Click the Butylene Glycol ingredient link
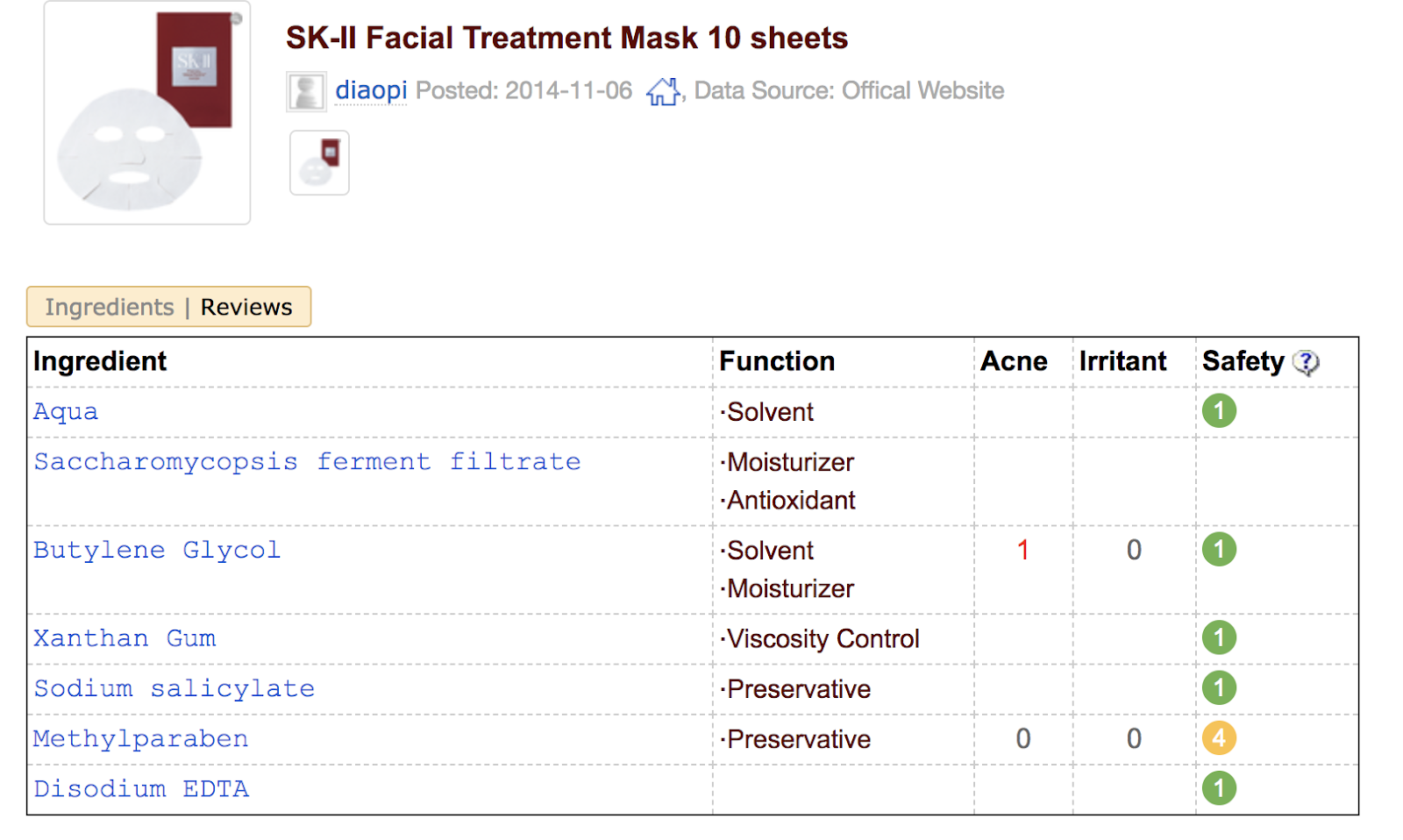The width and height of the screenshot is (1403, 840). coord(157,550)
